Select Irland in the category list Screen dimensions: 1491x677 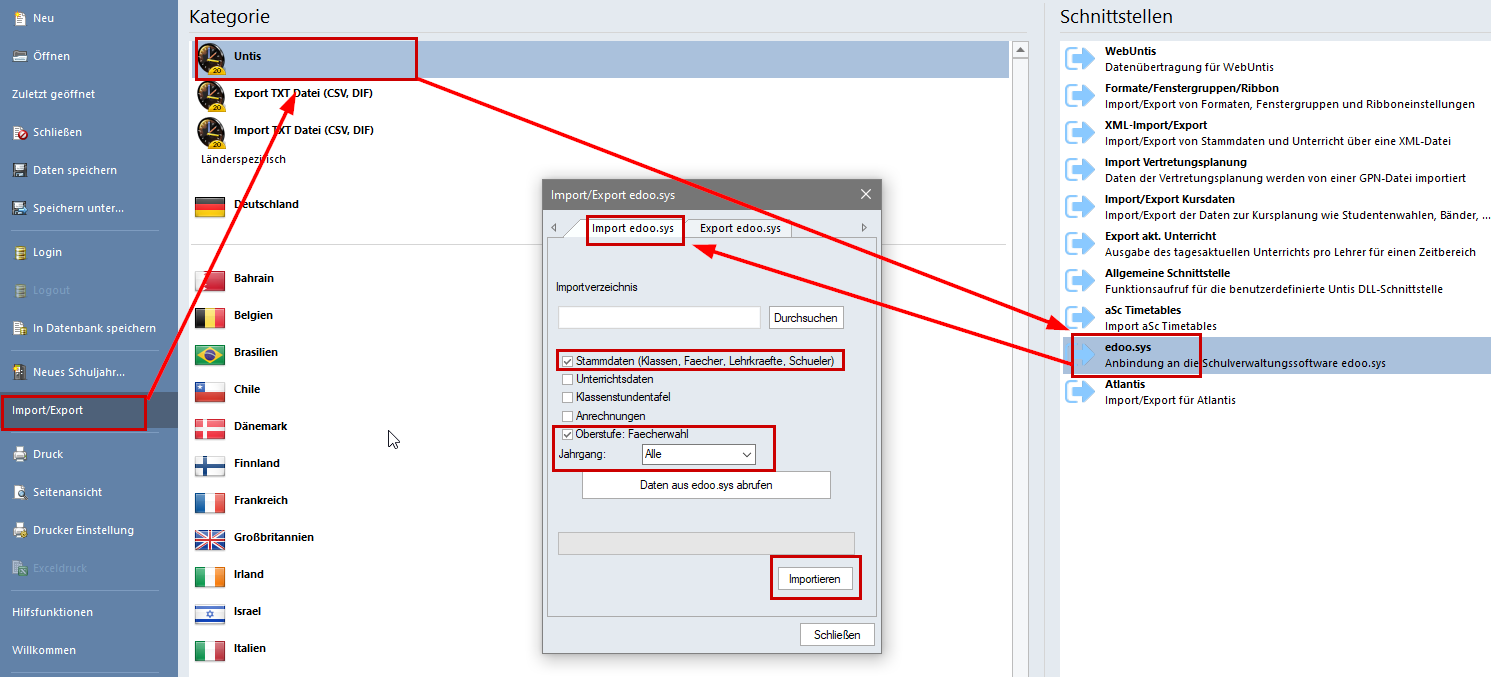(600, 577)
